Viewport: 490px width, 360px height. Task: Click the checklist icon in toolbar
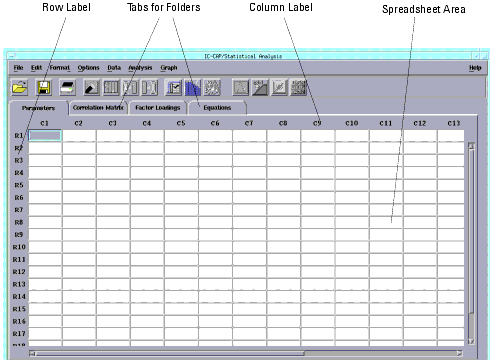174,88
